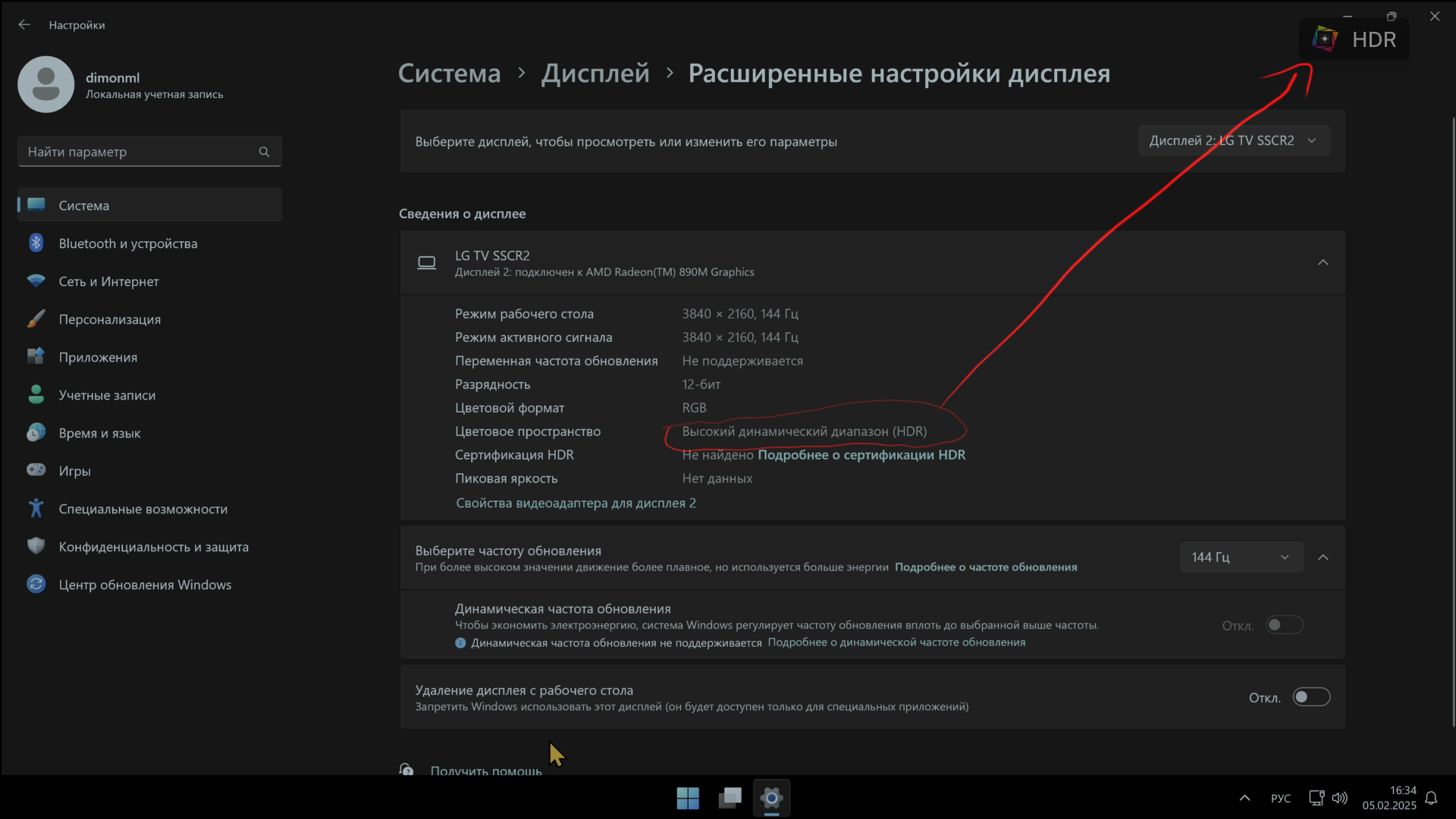Viewport: 1456px width, 819px height.
Task: Click the search magnifier icon
Action: 264,152
